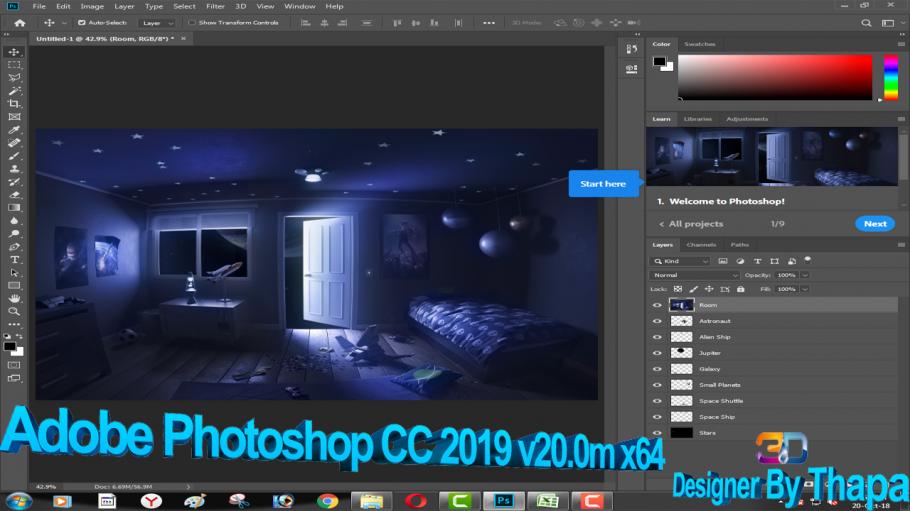This screenshot has width=910, height=511.
Task: Select the Move tool in the toolbox
Action: click(14, 52)
